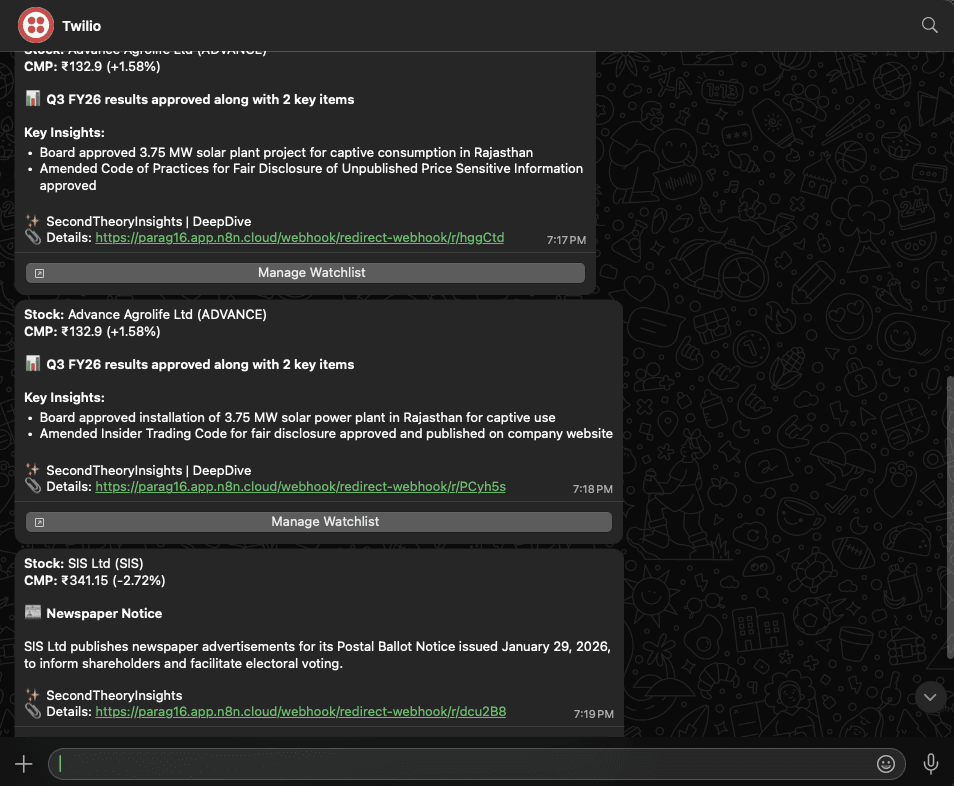Click external-link icon on second Manage Watchlist
This screenshot has width=954, height=786.
click(x=40, y=522)
